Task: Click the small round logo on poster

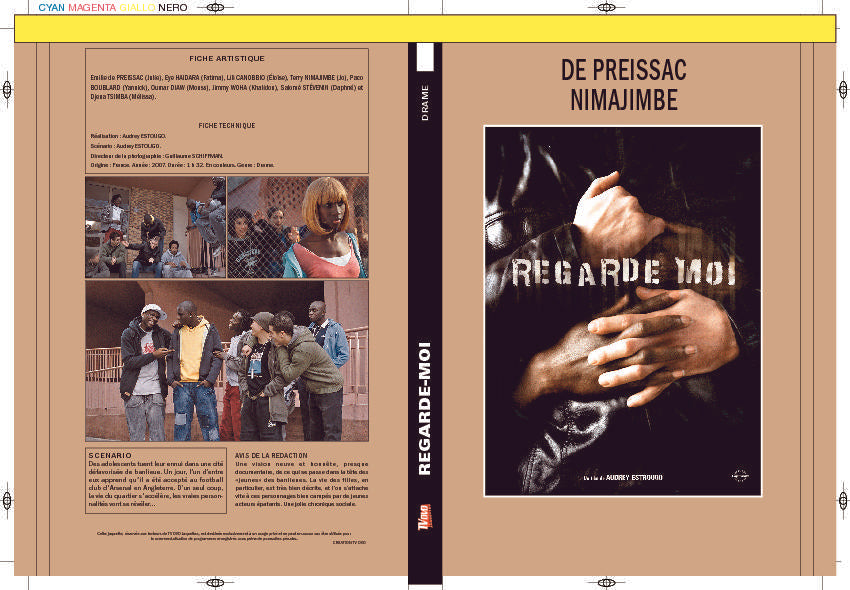Action: (x=740, y=475)
